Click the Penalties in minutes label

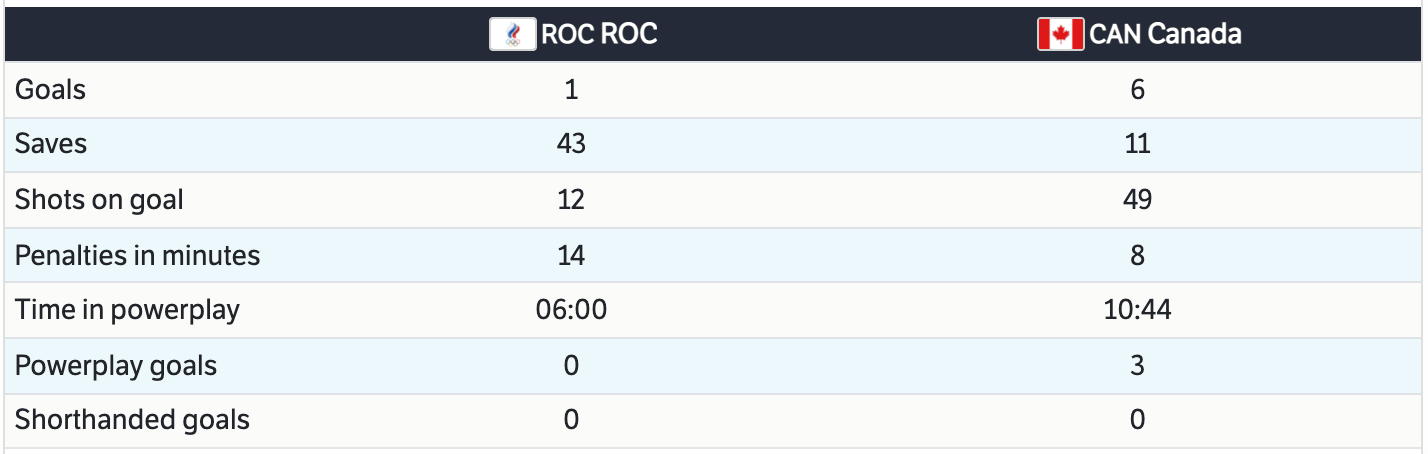click(137, 256)
